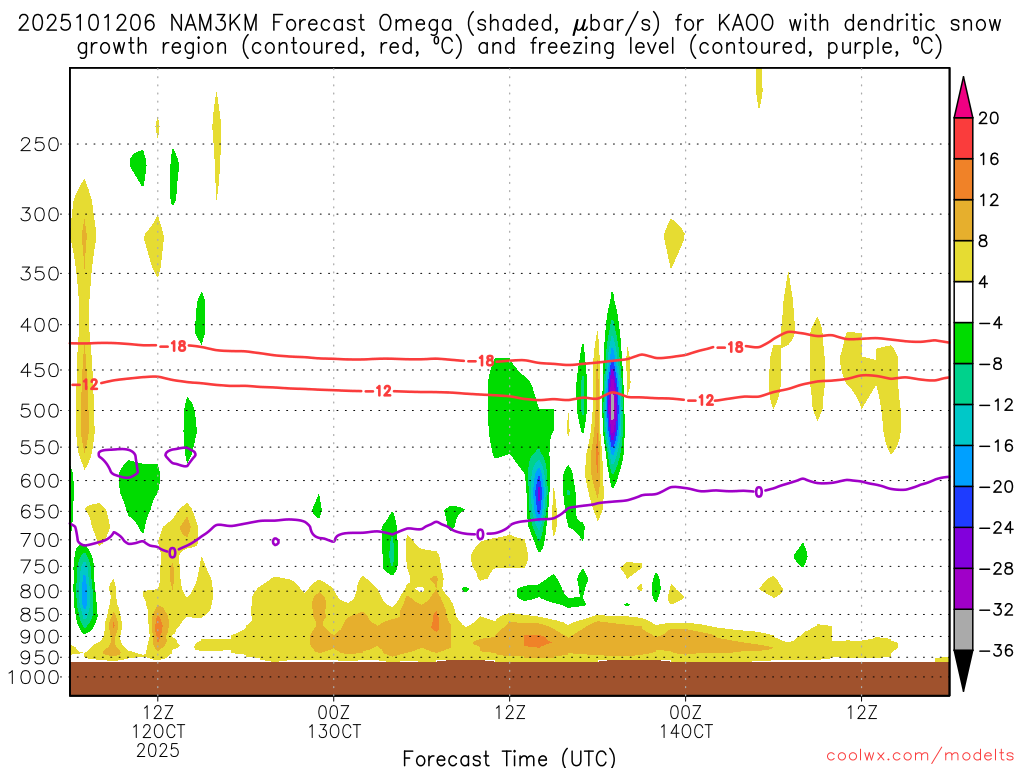This screenshot has width=1024, height=768.
Task: Click the 700 pressure axis label
Action: [40, 540]
